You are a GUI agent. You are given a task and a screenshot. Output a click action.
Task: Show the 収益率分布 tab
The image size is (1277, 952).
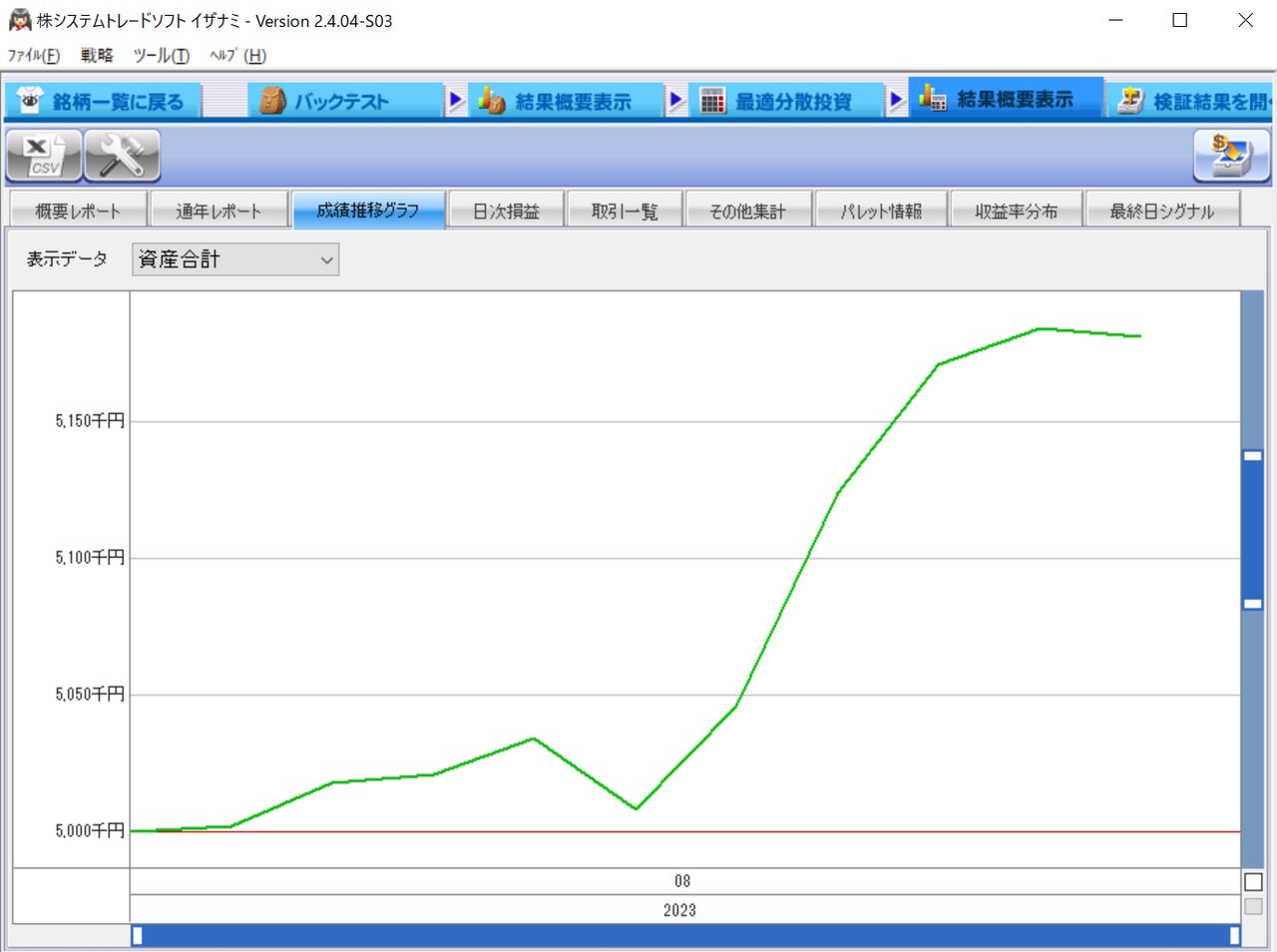(x=1017, y=212)
